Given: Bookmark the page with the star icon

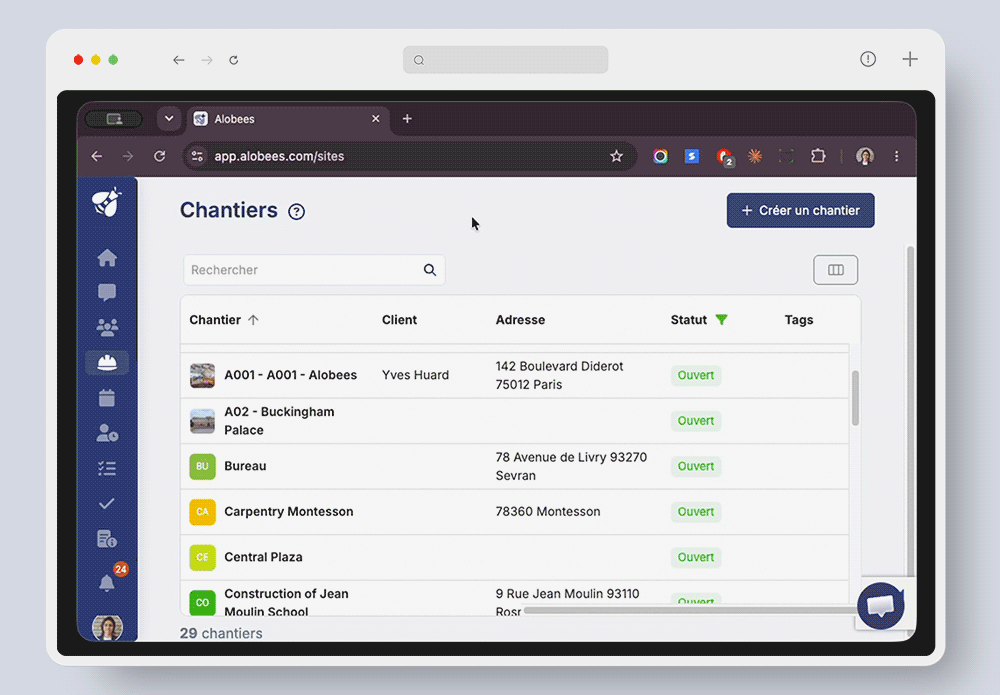Looking at the screenshot, I should pyautogui.click(x=616, y=156).
